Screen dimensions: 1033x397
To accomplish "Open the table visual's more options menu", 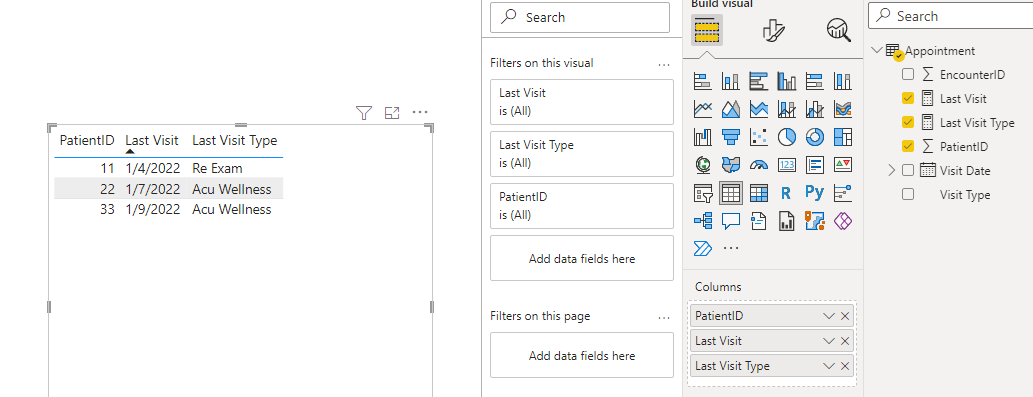I will point(420,113).
